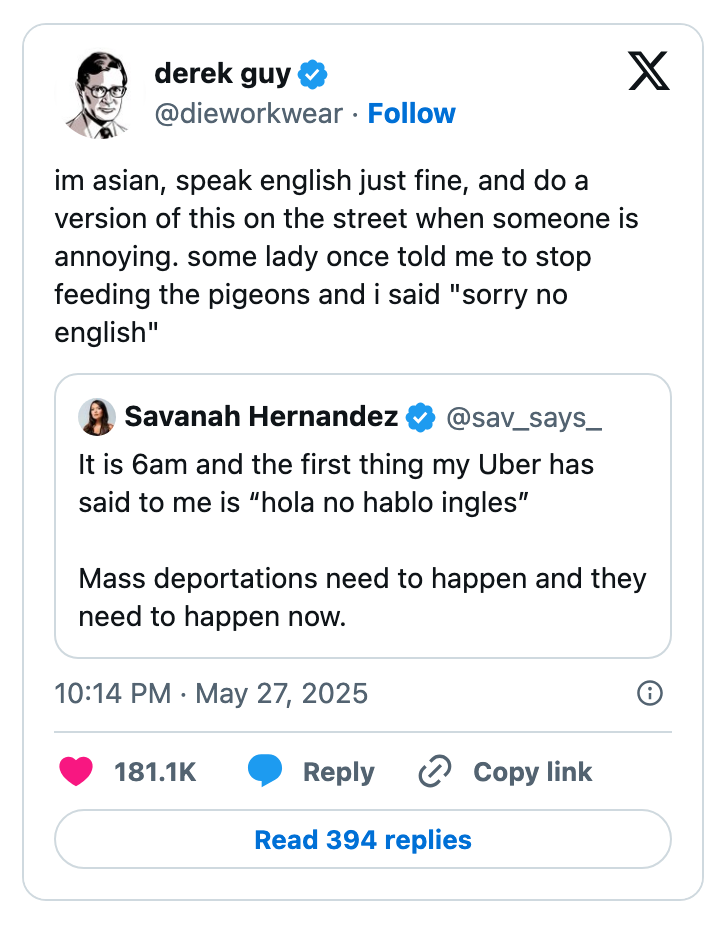Open derek guy's profile avatar
The height and width of the screenshot is (928, 726).
pyautogui.click(x=99, y=90)
